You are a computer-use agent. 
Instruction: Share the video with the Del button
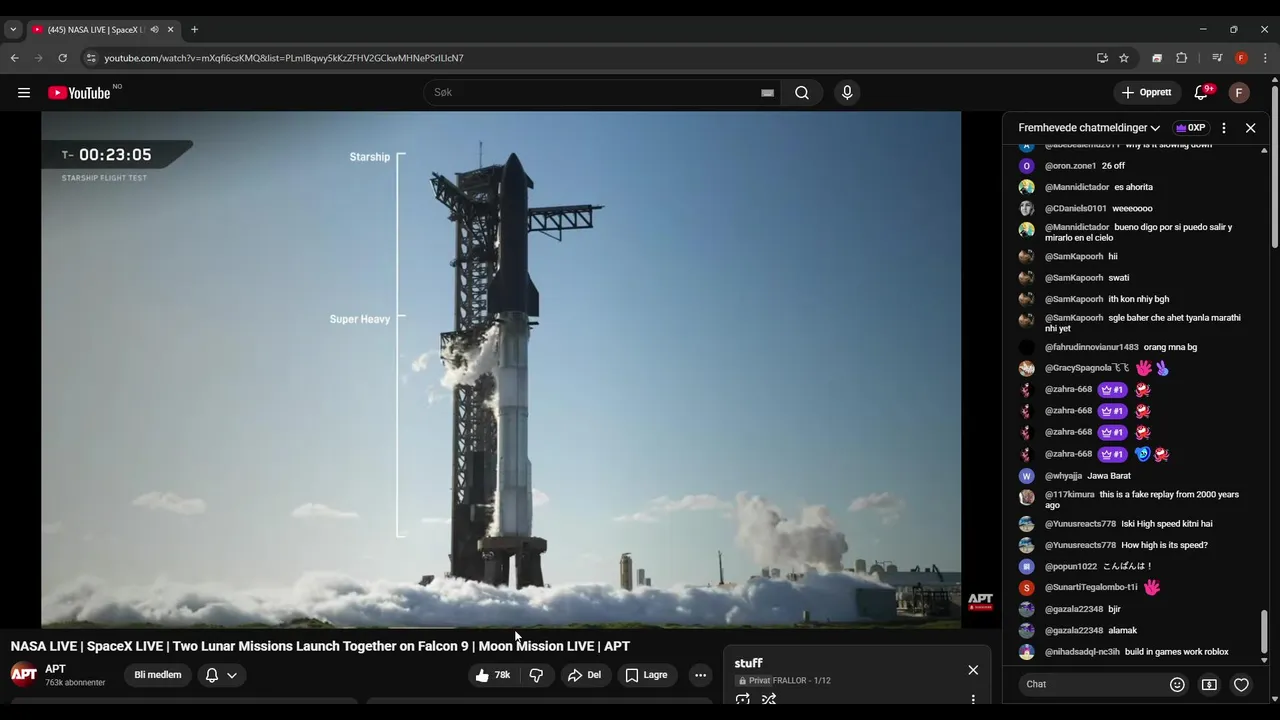tap(584, 675)
